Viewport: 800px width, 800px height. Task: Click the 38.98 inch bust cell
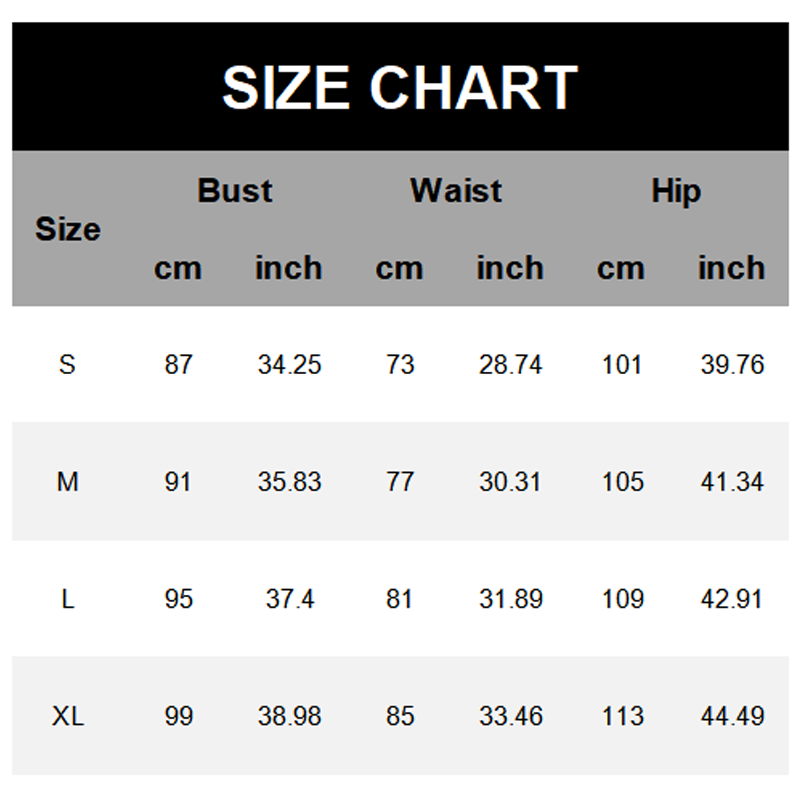pyautogui.click(x=289, y=716)
